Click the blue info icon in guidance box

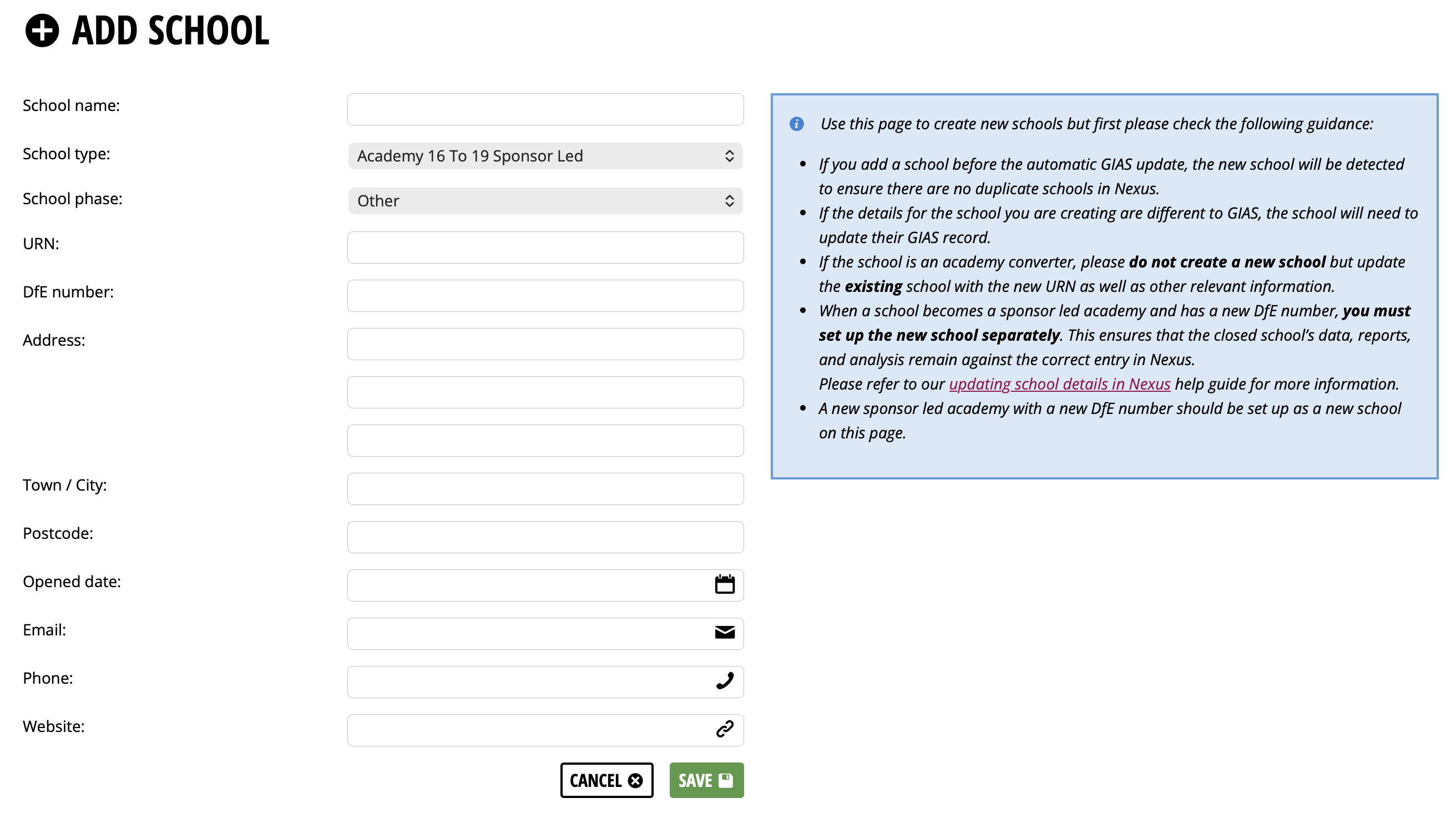[796, 124]
